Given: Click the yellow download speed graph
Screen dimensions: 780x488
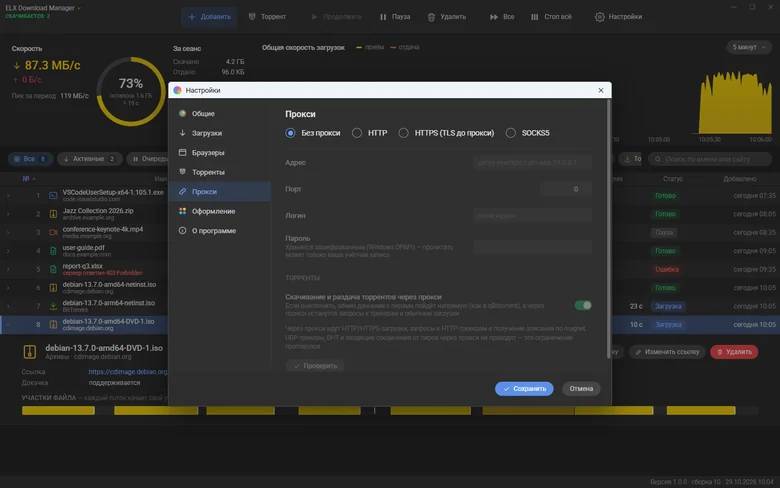Looking at the screenshot, I should [735, 102].
